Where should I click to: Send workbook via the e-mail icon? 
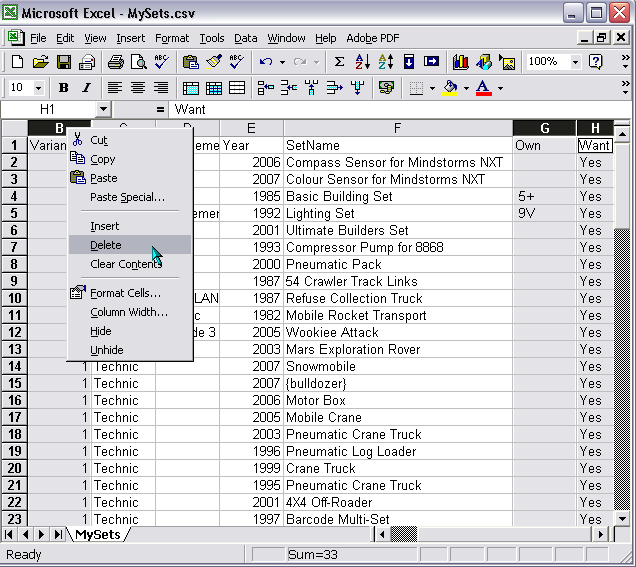coord(87,62)
